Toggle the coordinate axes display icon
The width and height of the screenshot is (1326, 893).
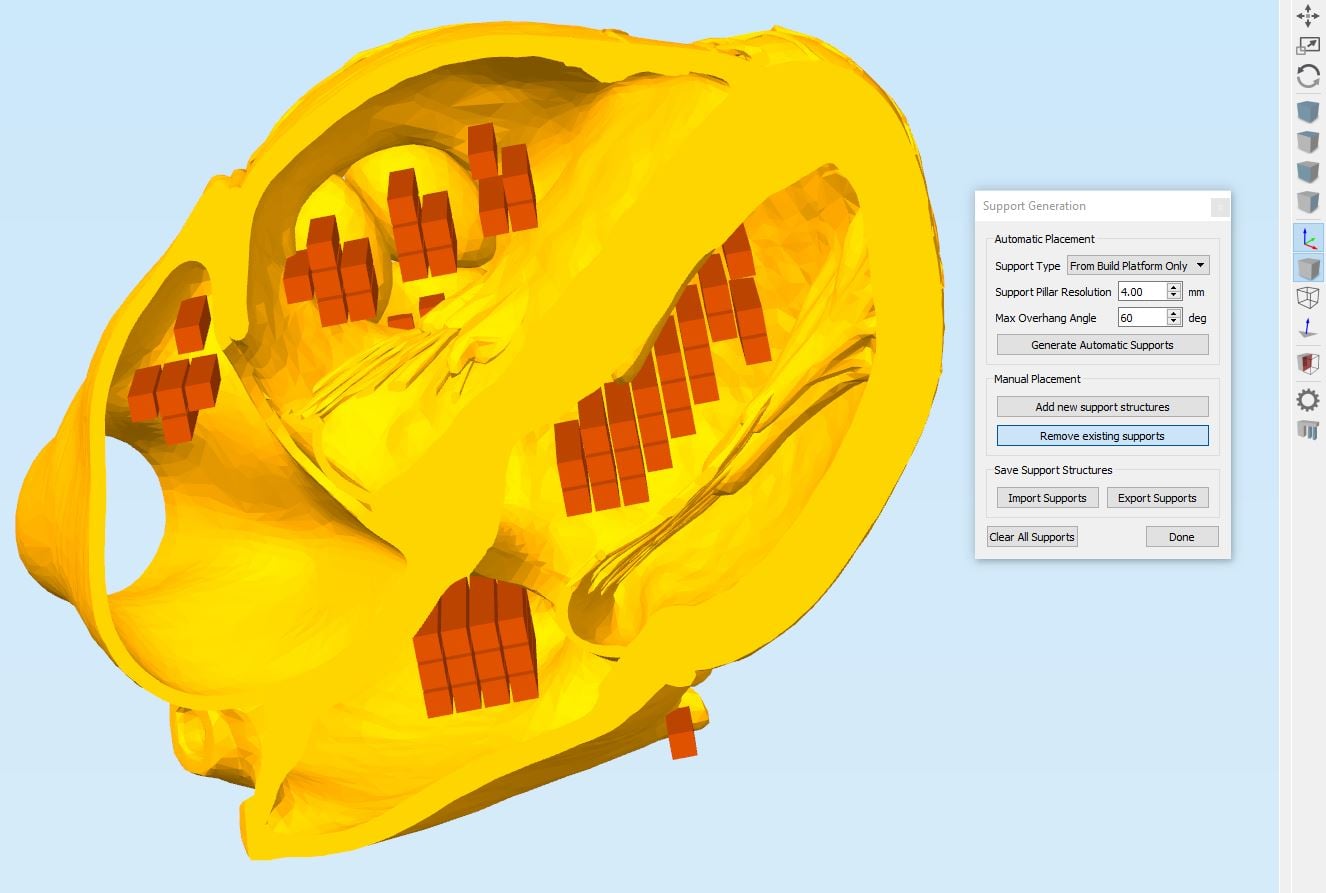[x=1307, y=237]
